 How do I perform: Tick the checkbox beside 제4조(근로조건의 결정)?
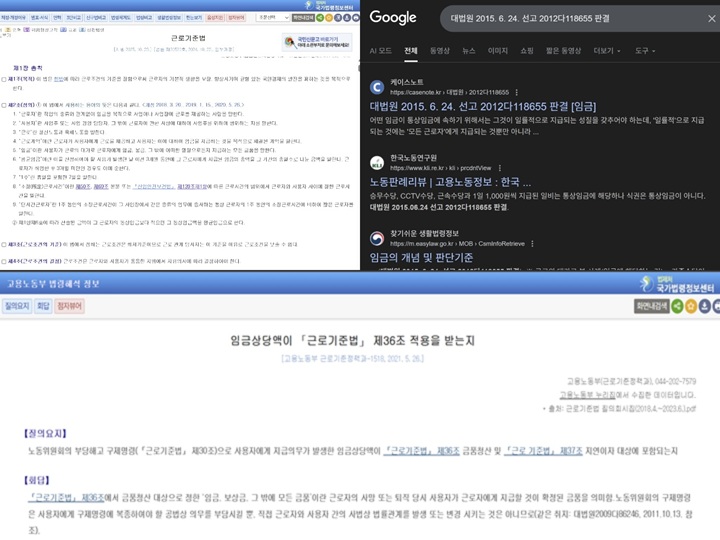(4, 262)
